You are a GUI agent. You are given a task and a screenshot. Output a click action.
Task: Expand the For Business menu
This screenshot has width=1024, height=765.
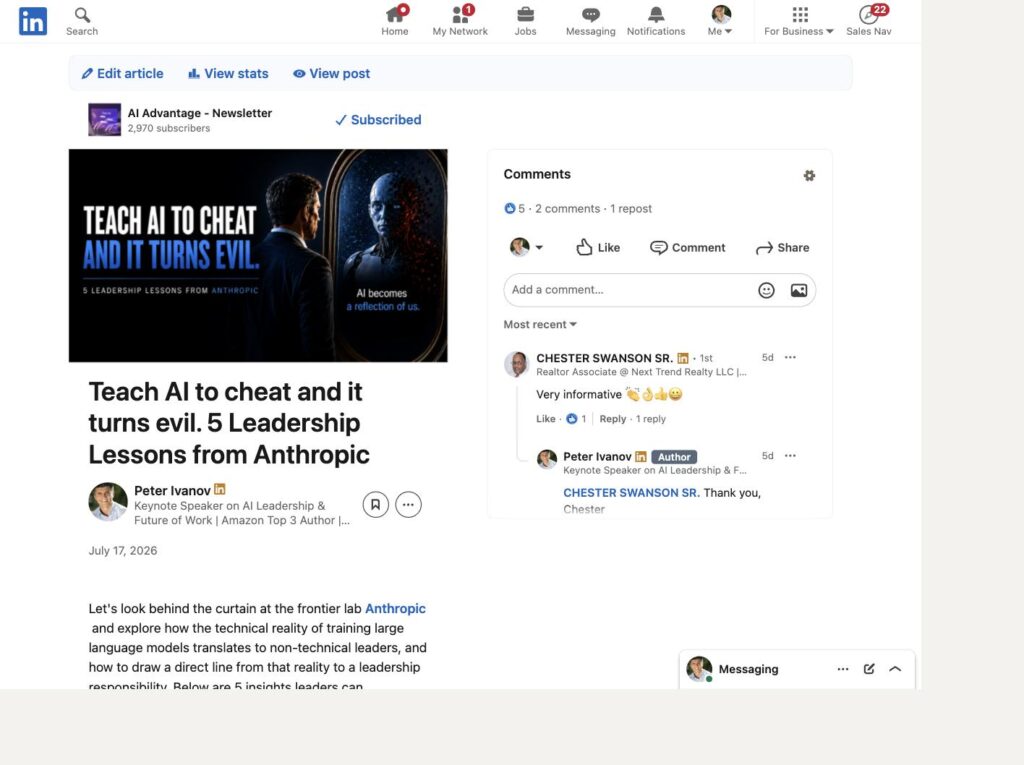pos(799,21)
